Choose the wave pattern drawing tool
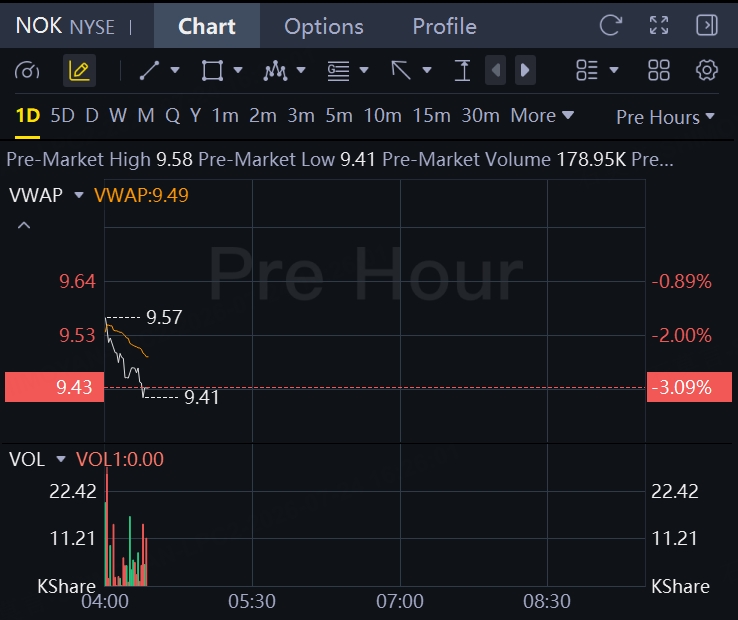 click(x=275, y=71)
